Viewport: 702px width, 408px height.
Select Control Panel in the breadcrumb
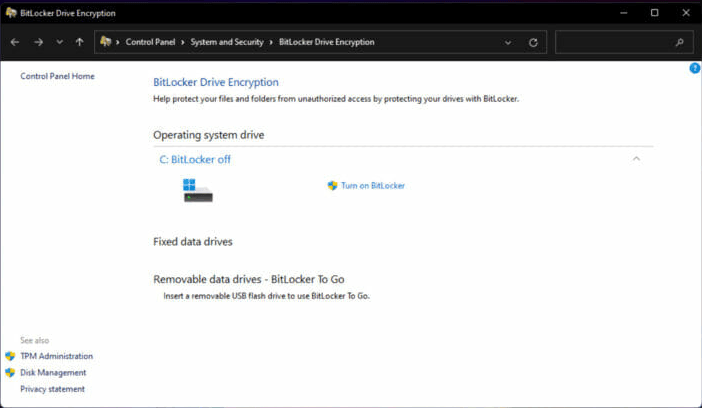click(150, 42)
